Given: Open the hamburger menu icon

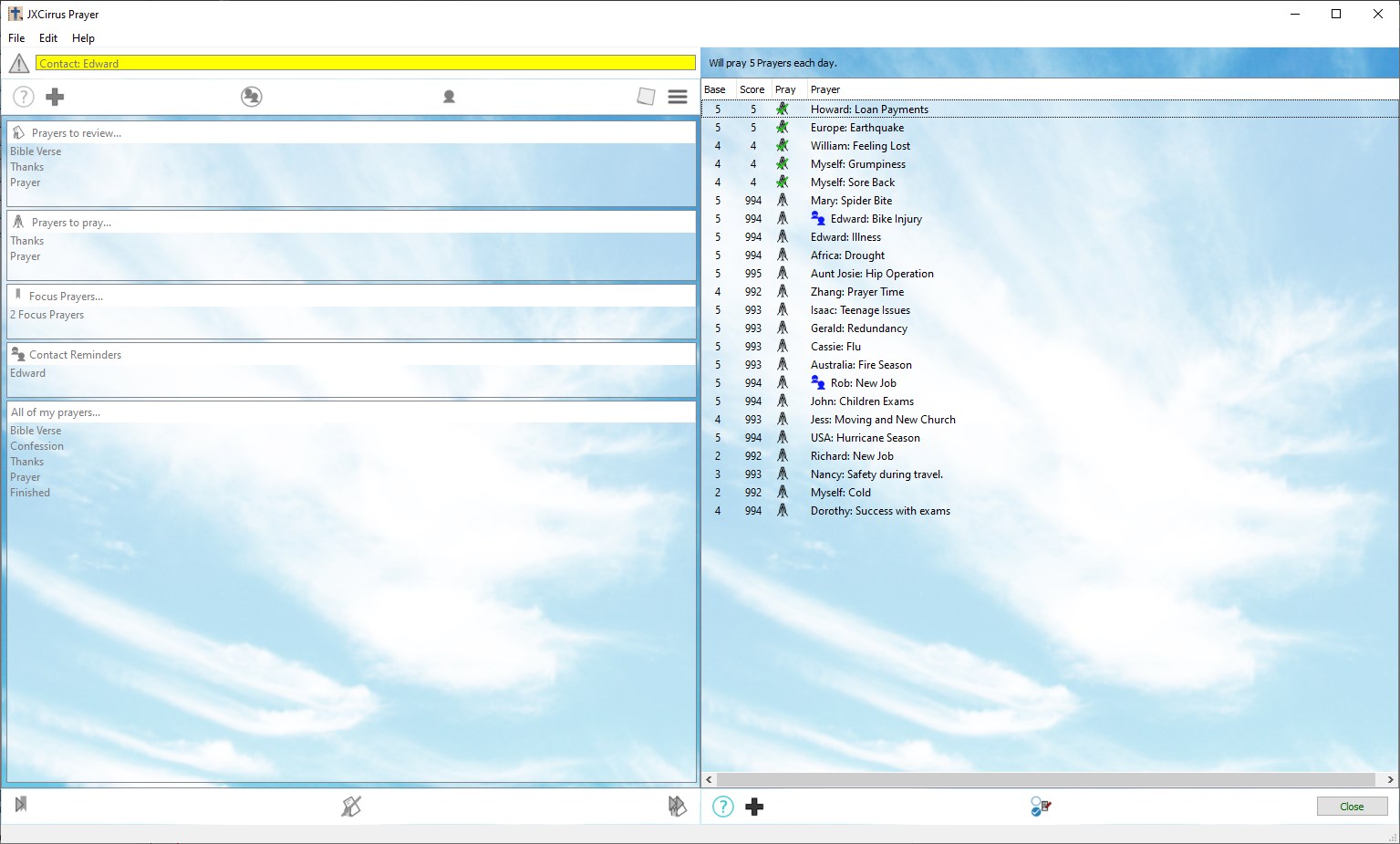Looking at the screenshot, I should pos(678,97).
